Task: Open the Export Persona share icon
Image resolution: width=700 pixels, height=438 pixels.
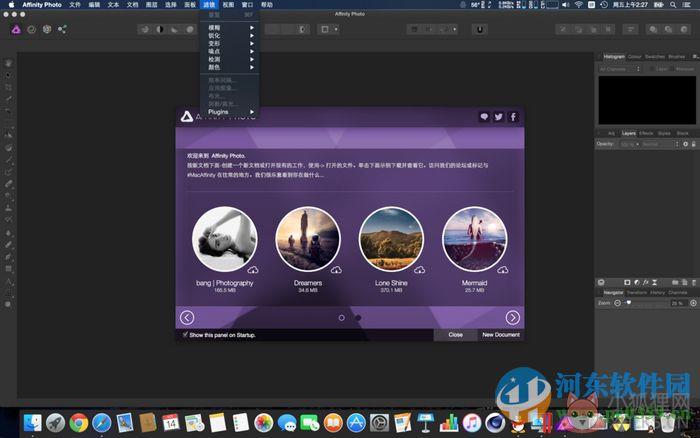Action: point(62,29)
